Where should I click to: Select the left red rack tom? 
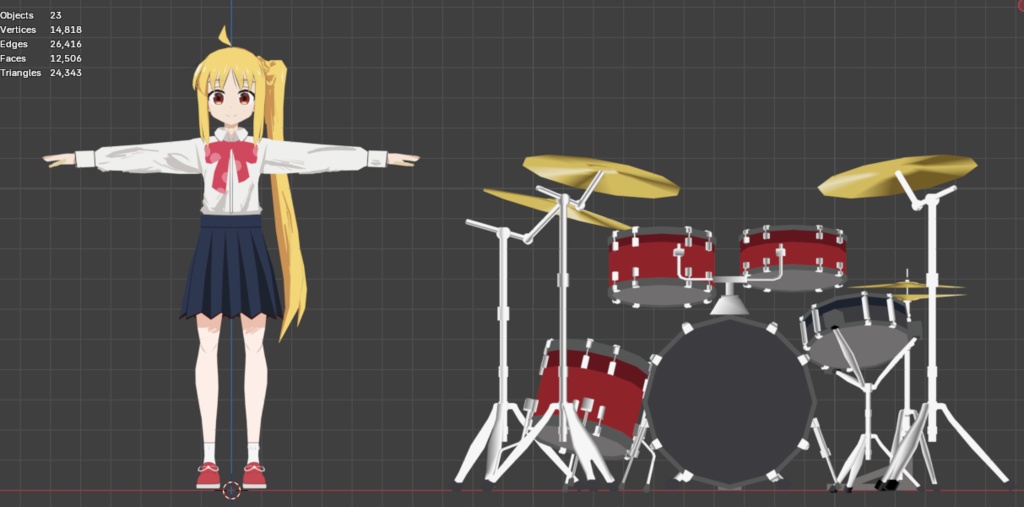point(661,267)
